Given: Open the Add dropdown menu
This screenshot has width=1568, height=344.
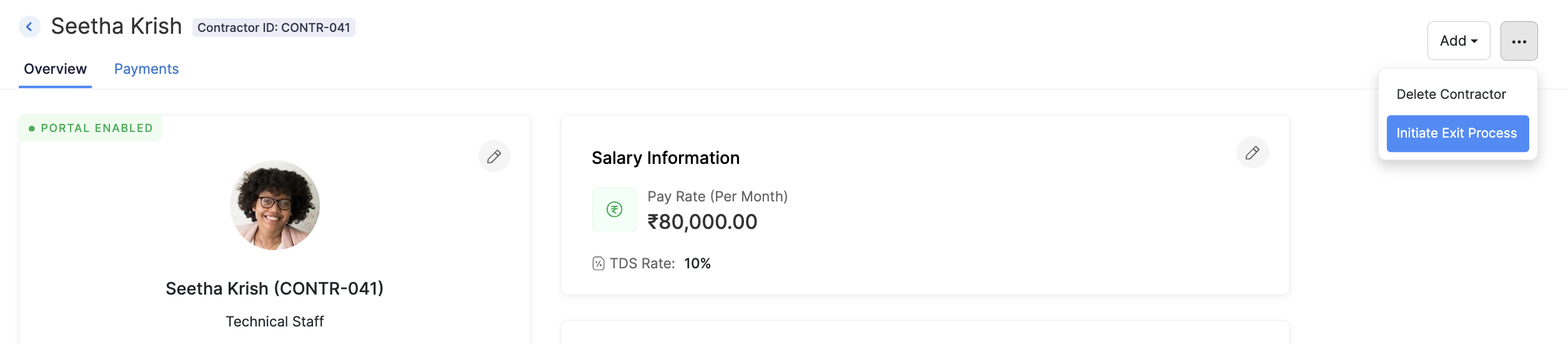Looking at the screenshot, I should pyautogui.click(x=1458, y=41).
